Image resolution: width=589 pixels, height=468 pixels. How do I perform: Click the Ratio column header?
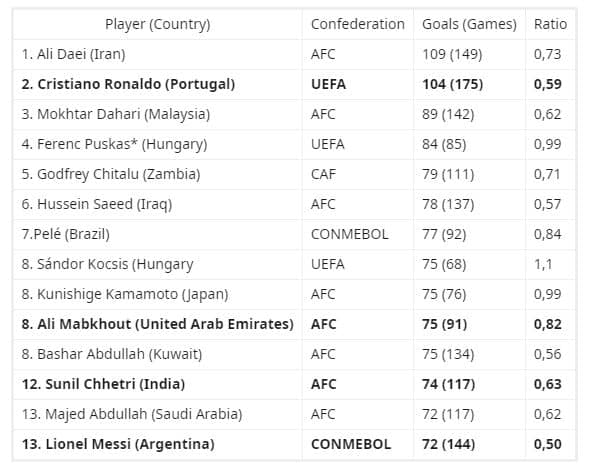click(550, 24)
